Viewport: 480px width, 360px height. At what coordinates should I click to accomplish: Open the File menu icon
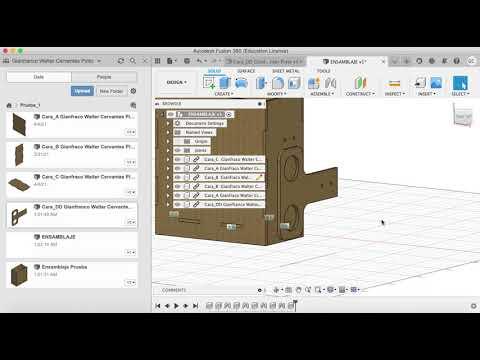tap(171, 61)
